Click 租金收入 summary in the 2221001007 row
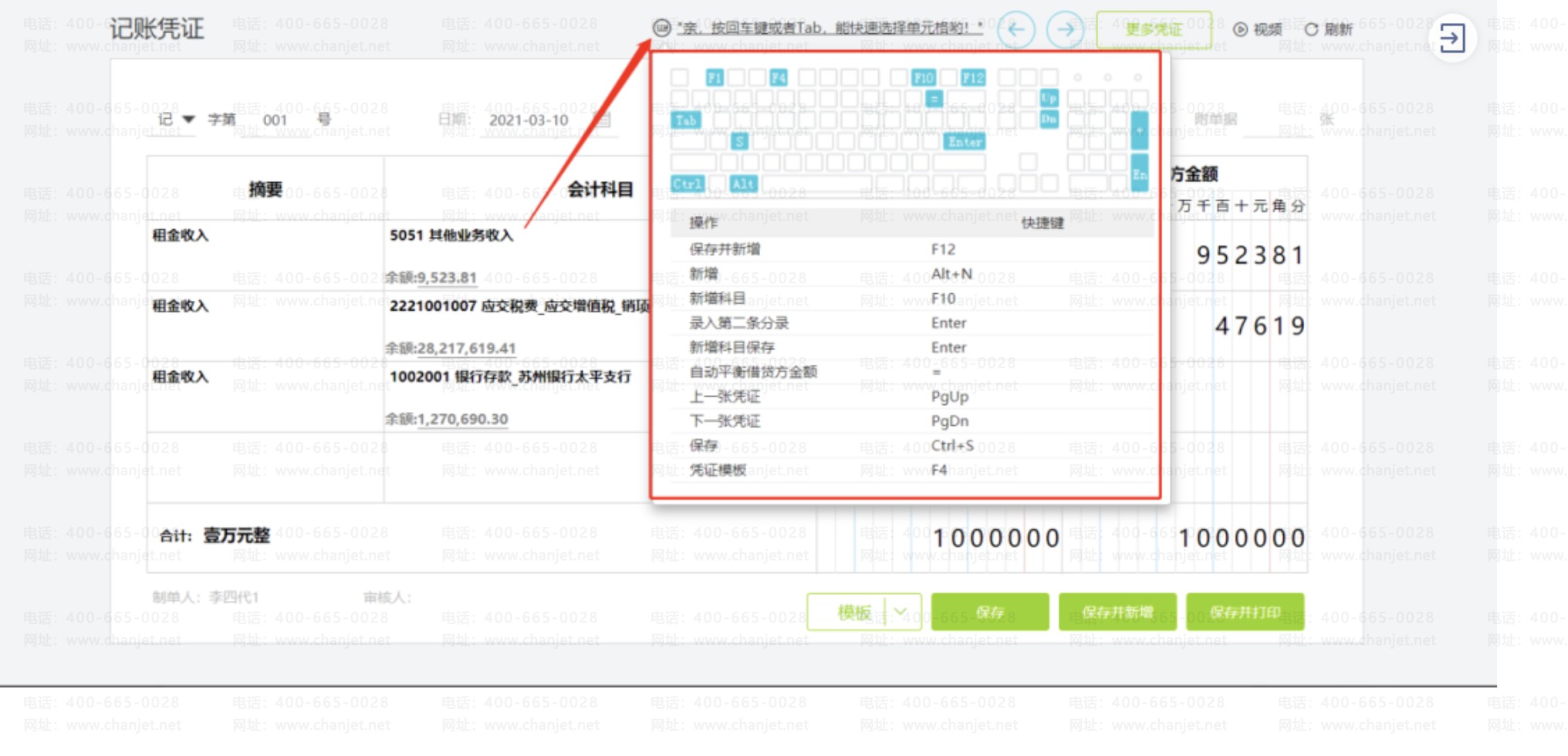1568x756 pixels. pos(181,306)
